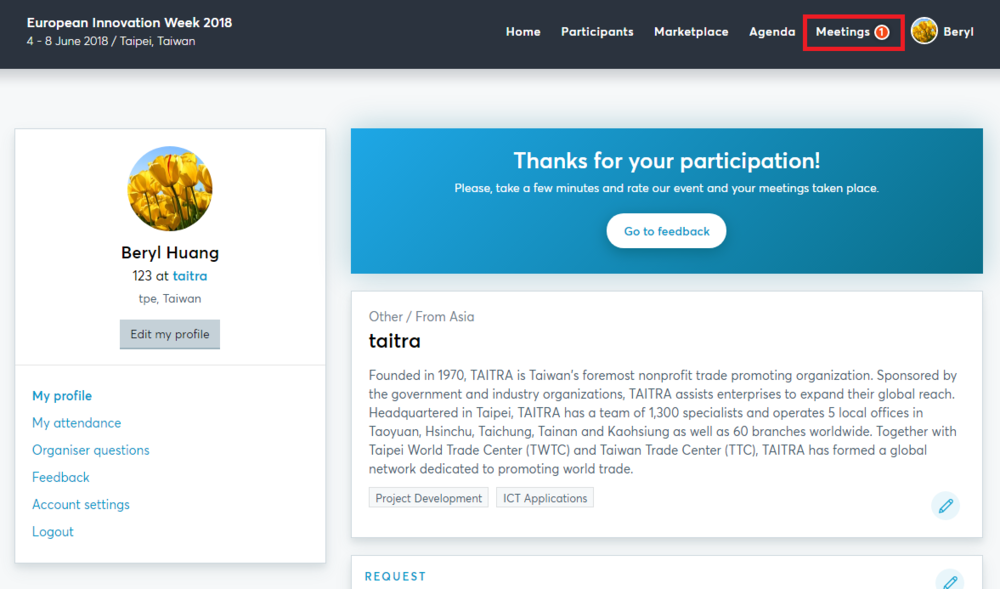Click the 'Thanks for your participation!' heading
The image size is (1000, 589).
(666, 161)
